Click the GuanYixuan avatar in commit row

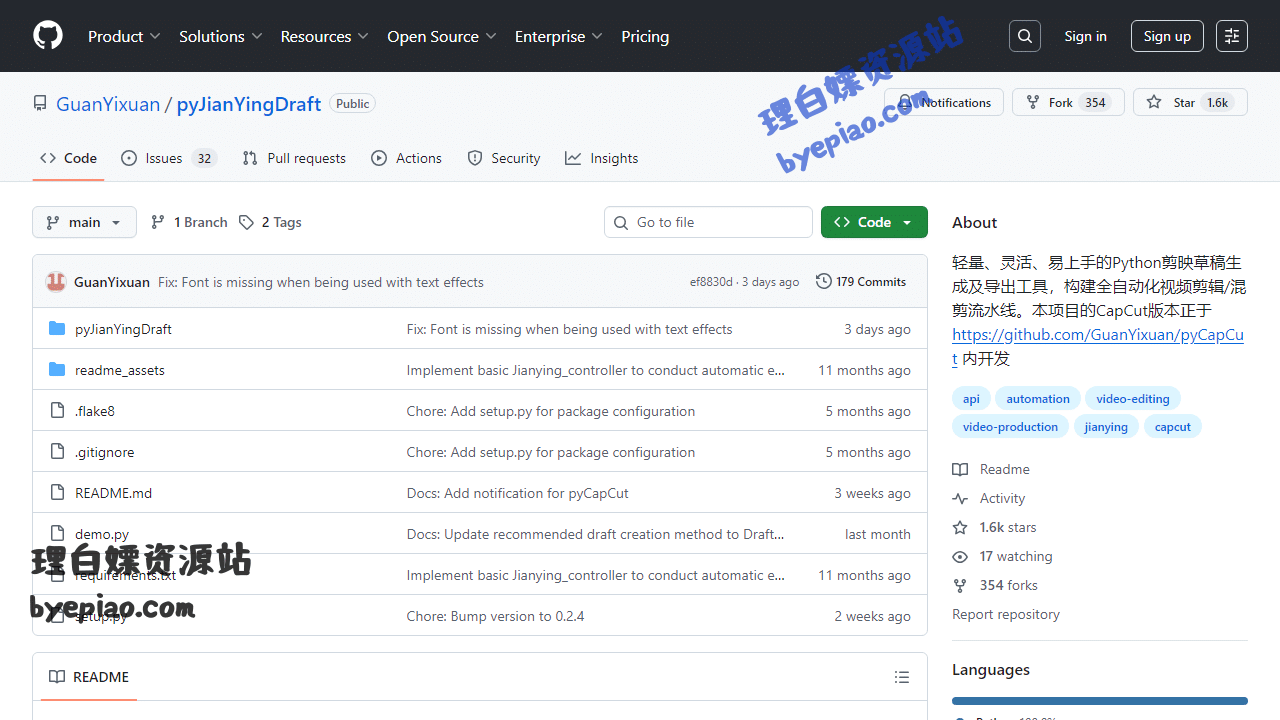pos(56,282)
